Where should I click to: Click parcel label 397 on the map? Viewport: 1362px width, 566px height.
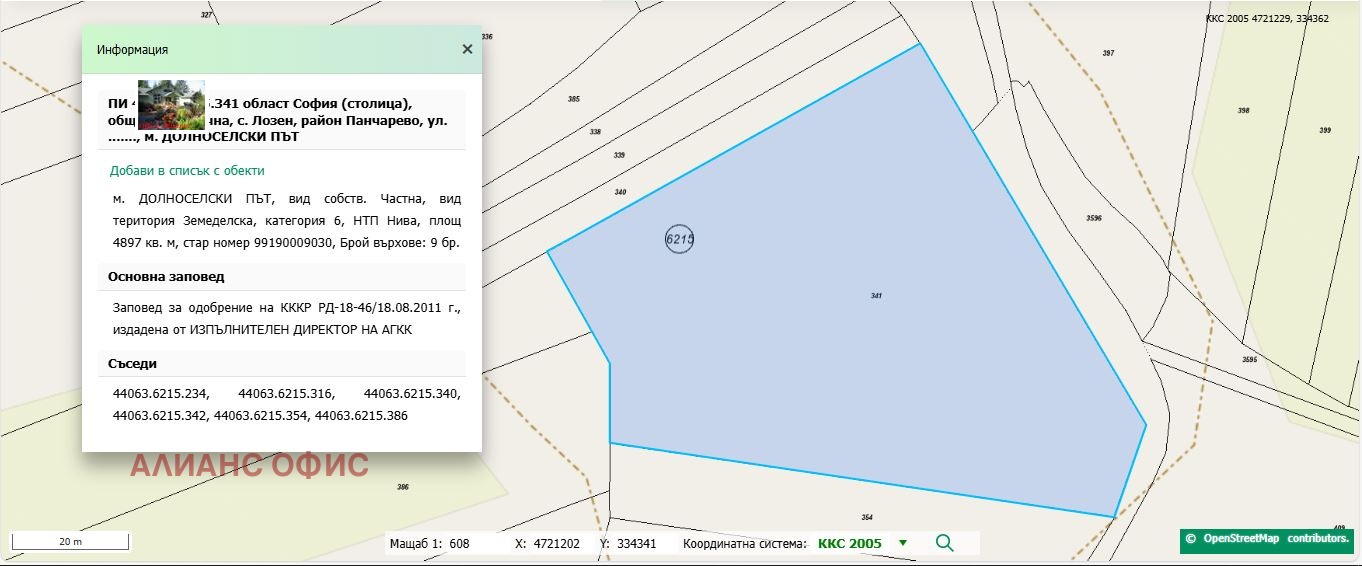click(1108, 53)
